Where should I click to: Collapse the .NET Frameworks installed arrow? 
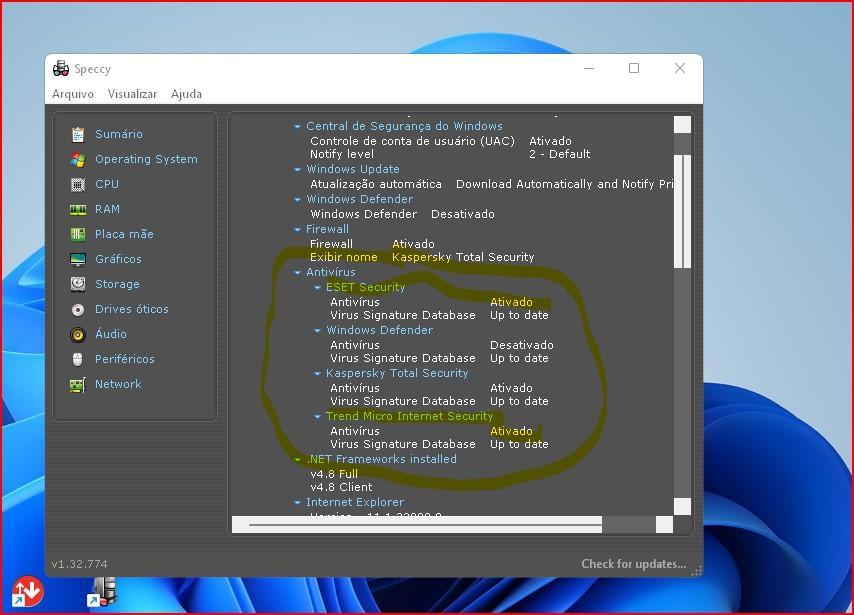[297, 460]
